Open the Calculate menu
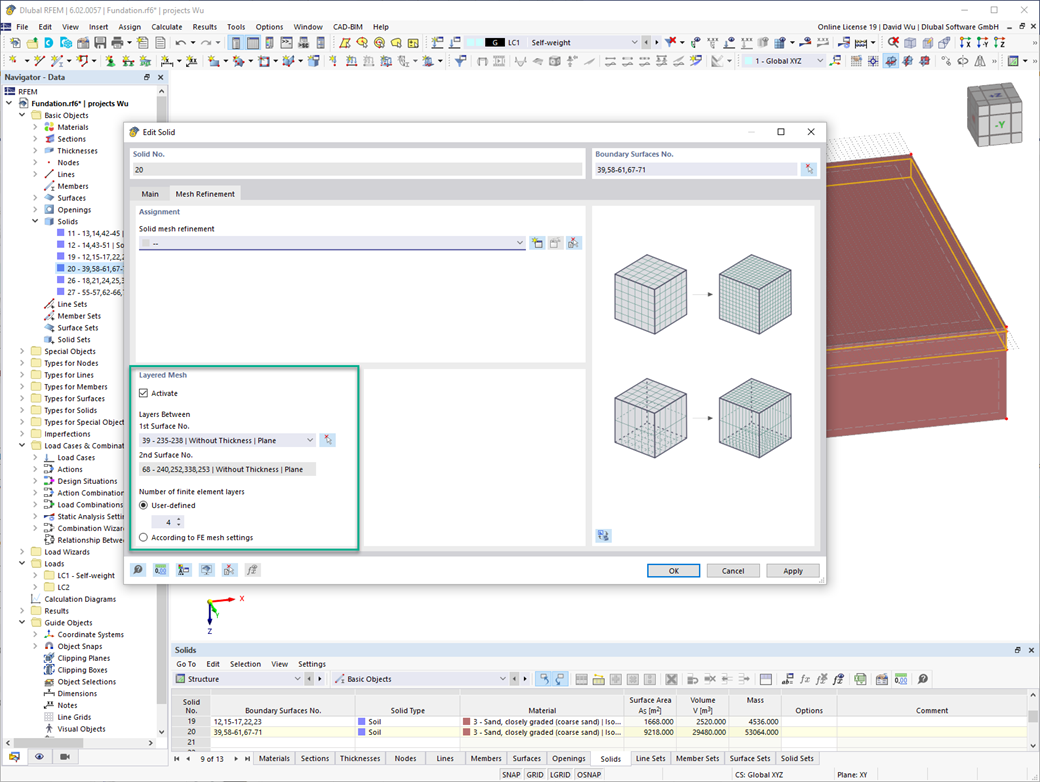 pyautogui.click(x=166, y=27)
